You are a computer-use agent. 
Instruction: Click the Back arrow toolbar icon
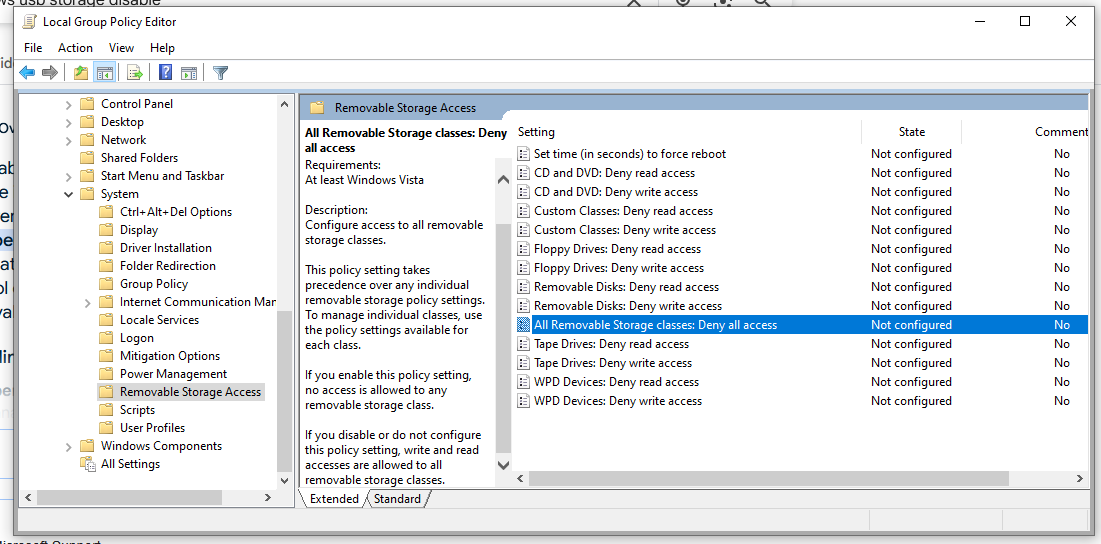27,72
